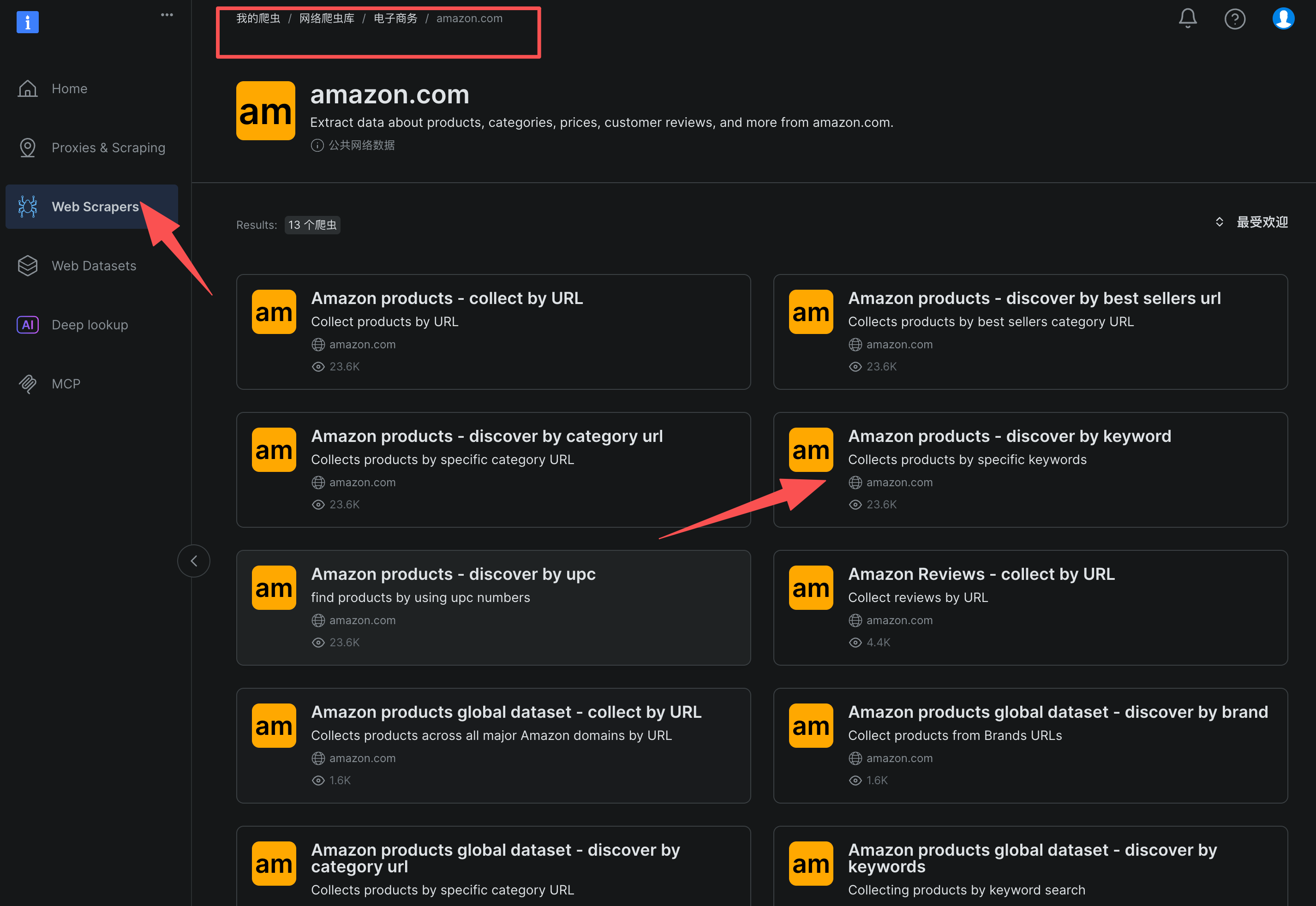Screen dimensions: 1316x906
Task: Click the blue info logo icon
Action: 27,22
